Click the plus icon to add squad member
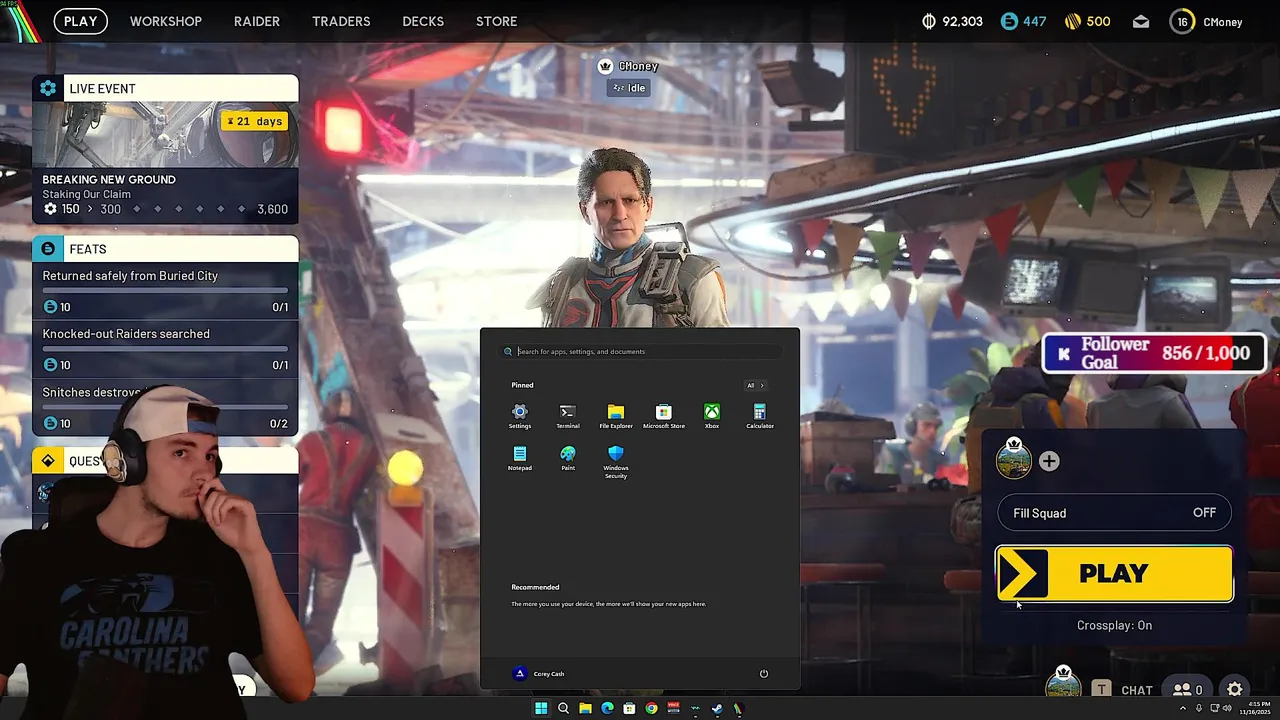This screenshot has height=720, width=1280. [x=1049, y=461]
